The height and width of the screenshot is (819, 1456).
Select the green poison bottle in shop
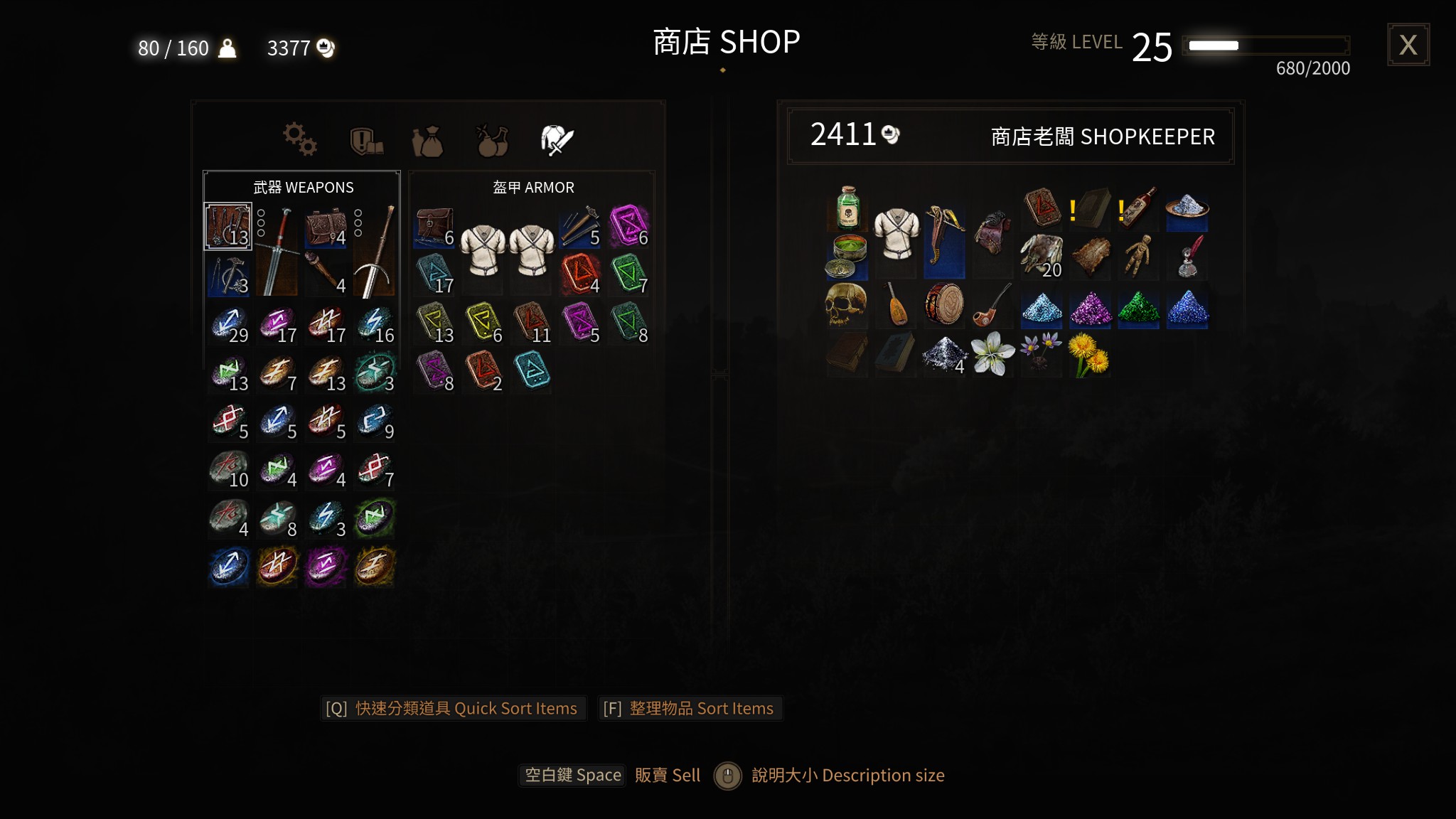pyautogui.click(x=847, y=208)
